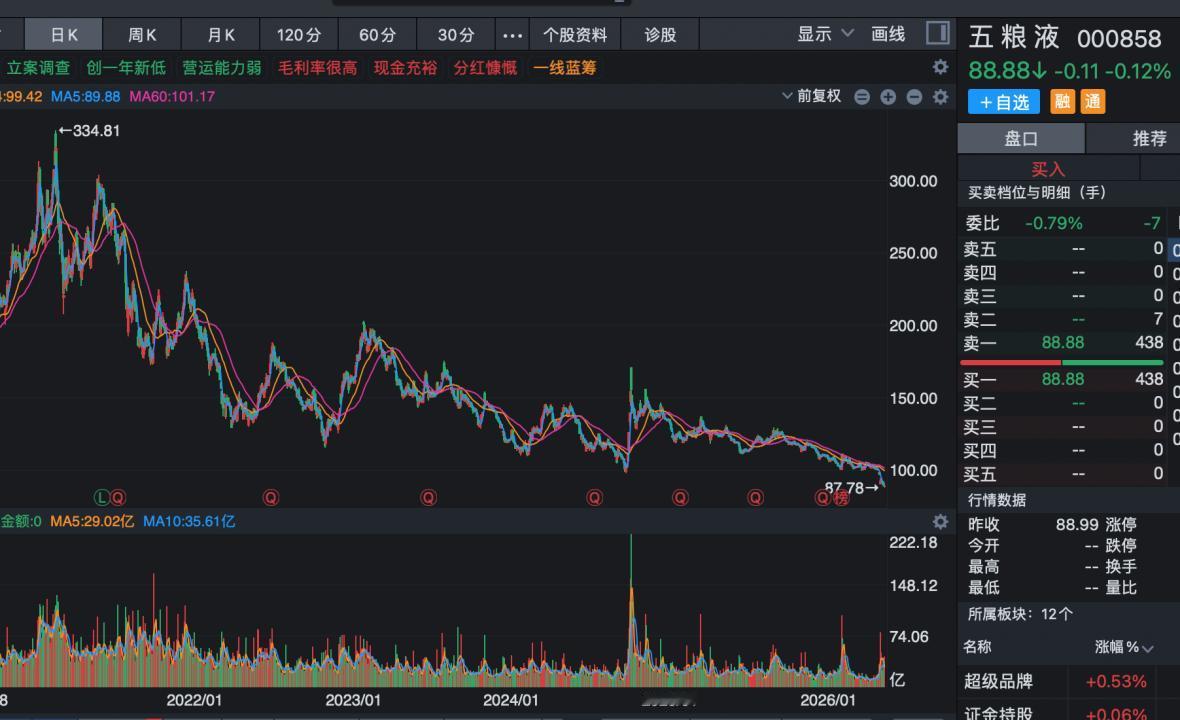
Task: Click the plus zoom-in chart icon
Action: pos(888,97)
